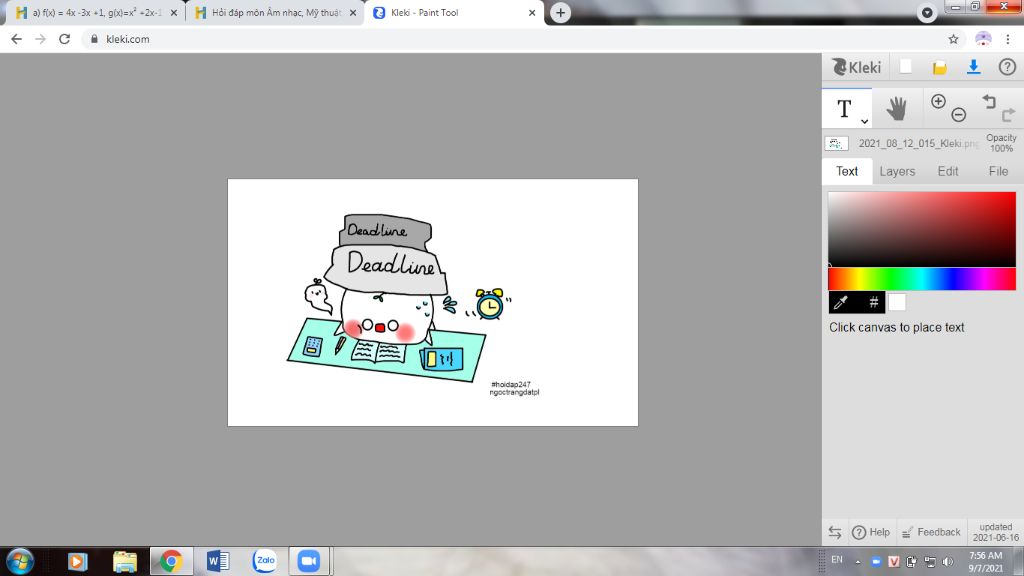Open Zoom from the taskbar
The height and width of the screenshot is (576, 1024).
[x=309, y=561]
